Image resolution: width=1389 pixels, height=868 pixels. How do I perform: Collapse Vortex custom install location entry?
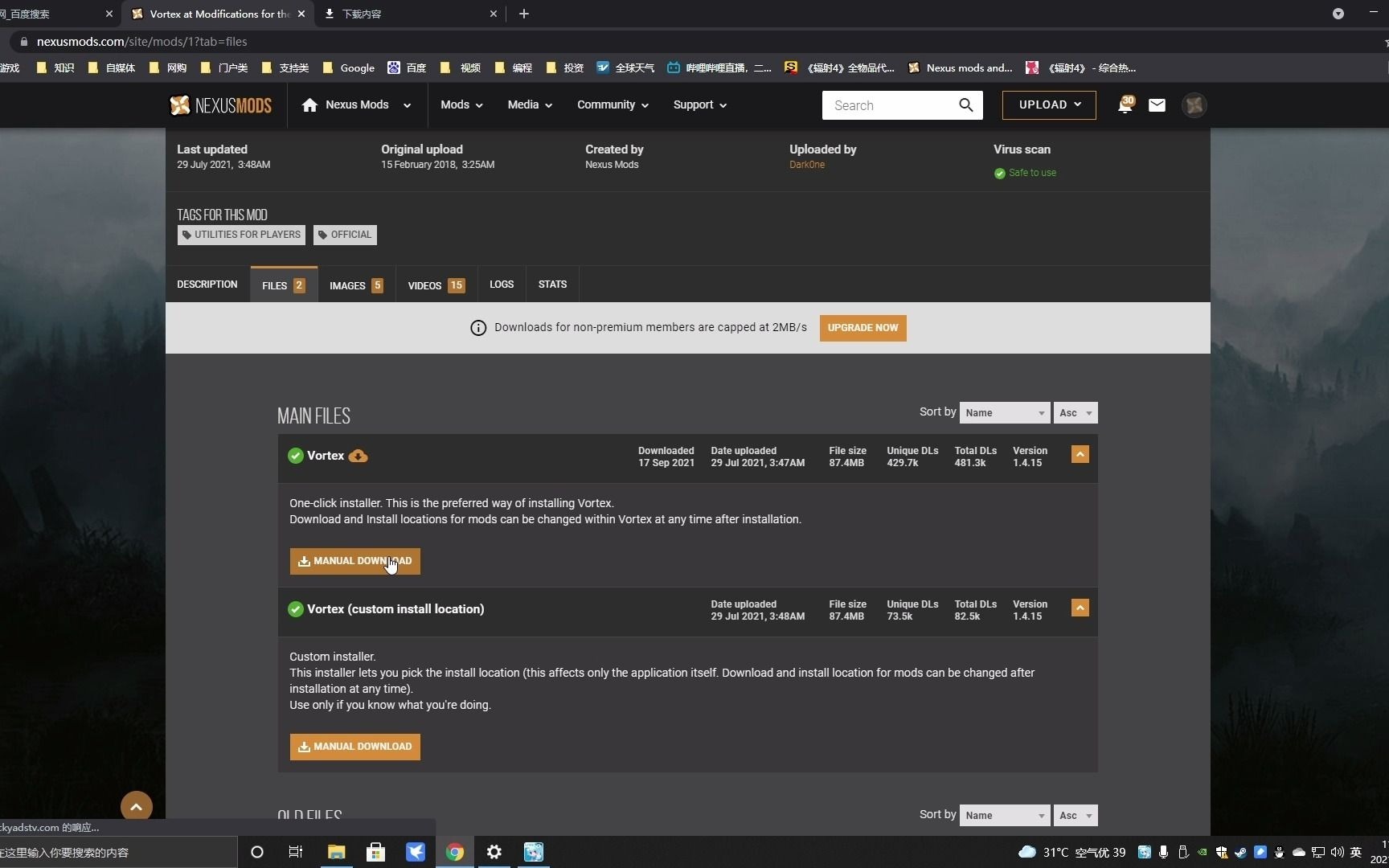(1080, 608)
